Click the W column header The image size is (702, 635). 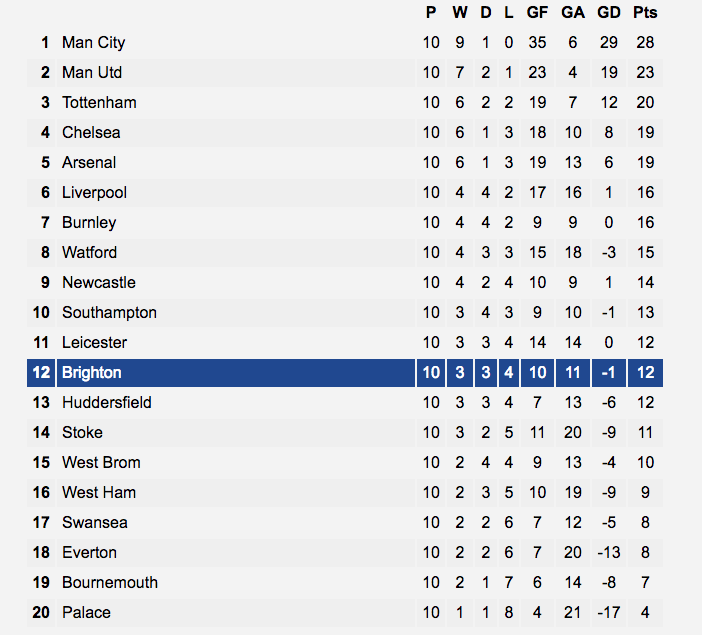pos(460,13)
